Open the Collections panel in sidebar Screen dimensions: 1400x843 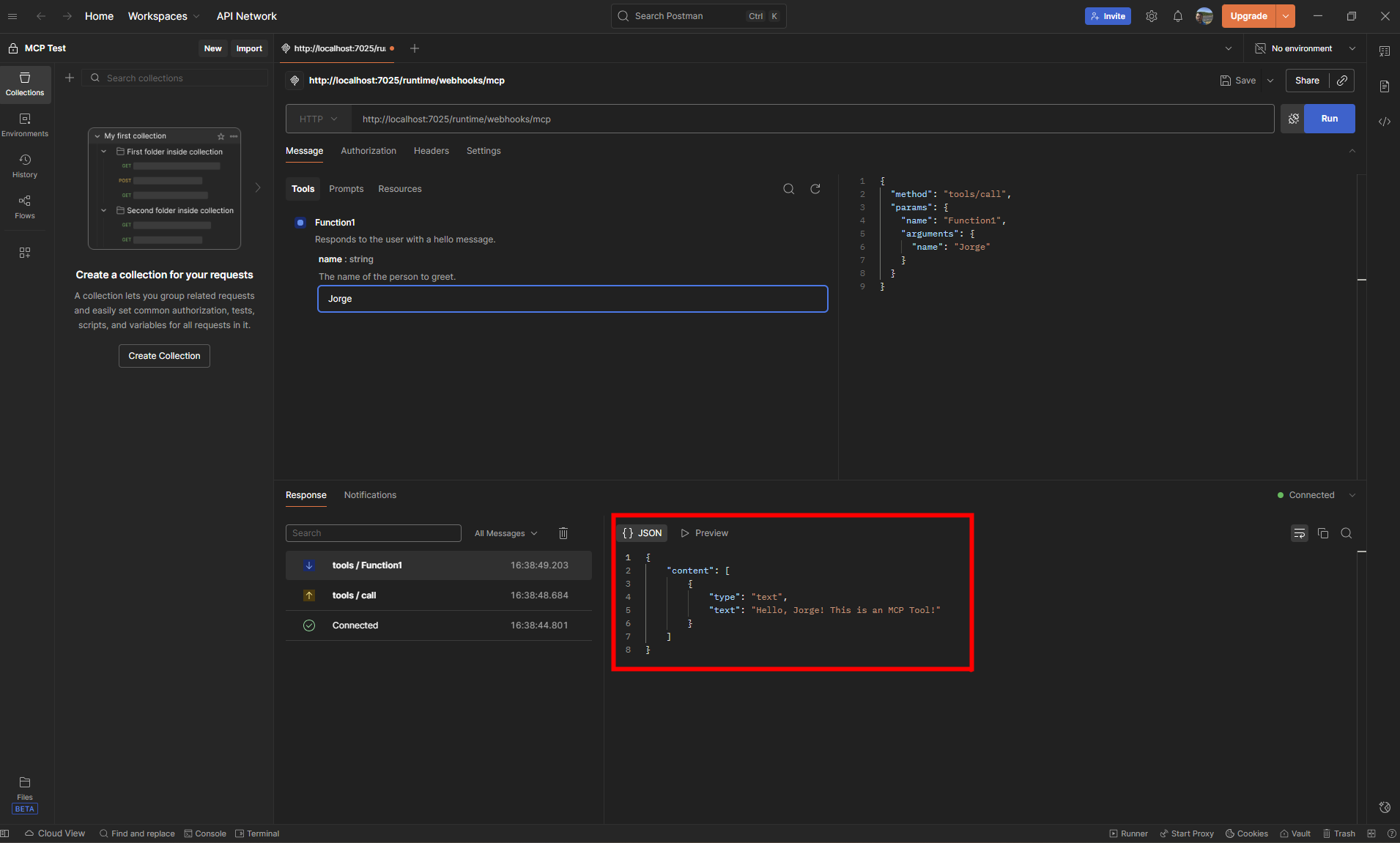point(25,84)
